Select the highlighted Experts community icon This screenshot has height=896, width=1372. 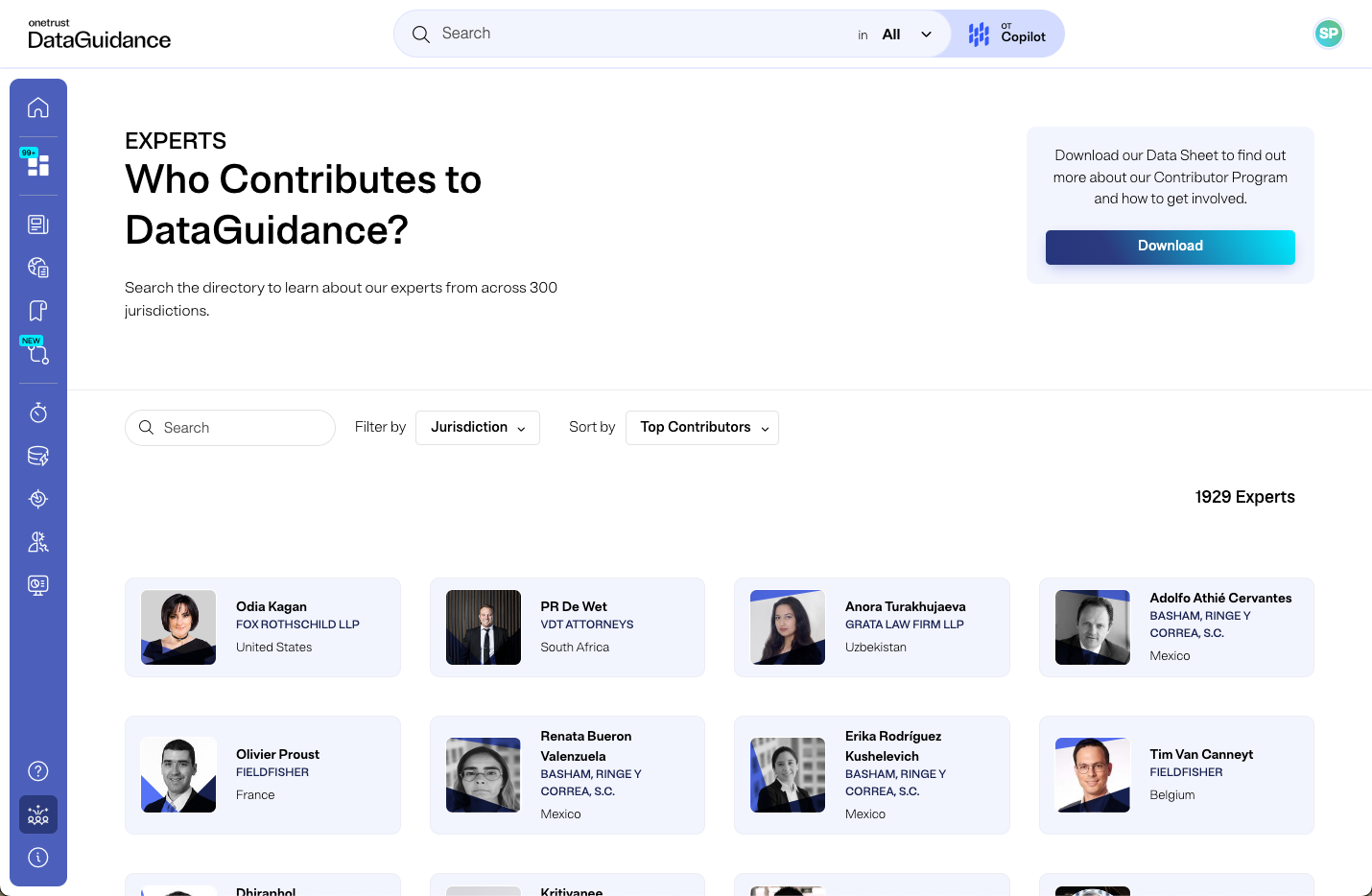[x=38, y=814]
